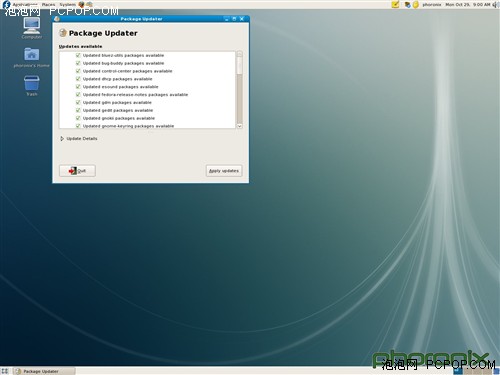500x375 pixels.
Task: Click the Show Desktop button in bottom panel
Action: pyautogui.click(x=5, y=371)
